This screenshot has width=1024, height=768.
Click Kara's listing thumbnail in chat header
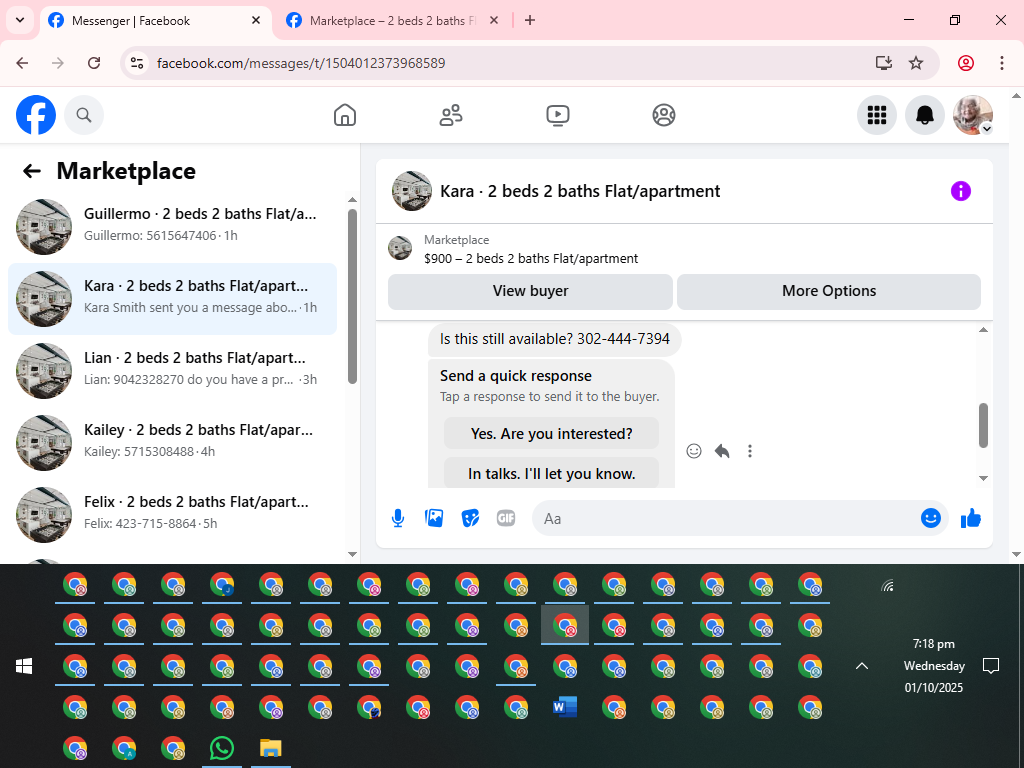tap(411, 191)
